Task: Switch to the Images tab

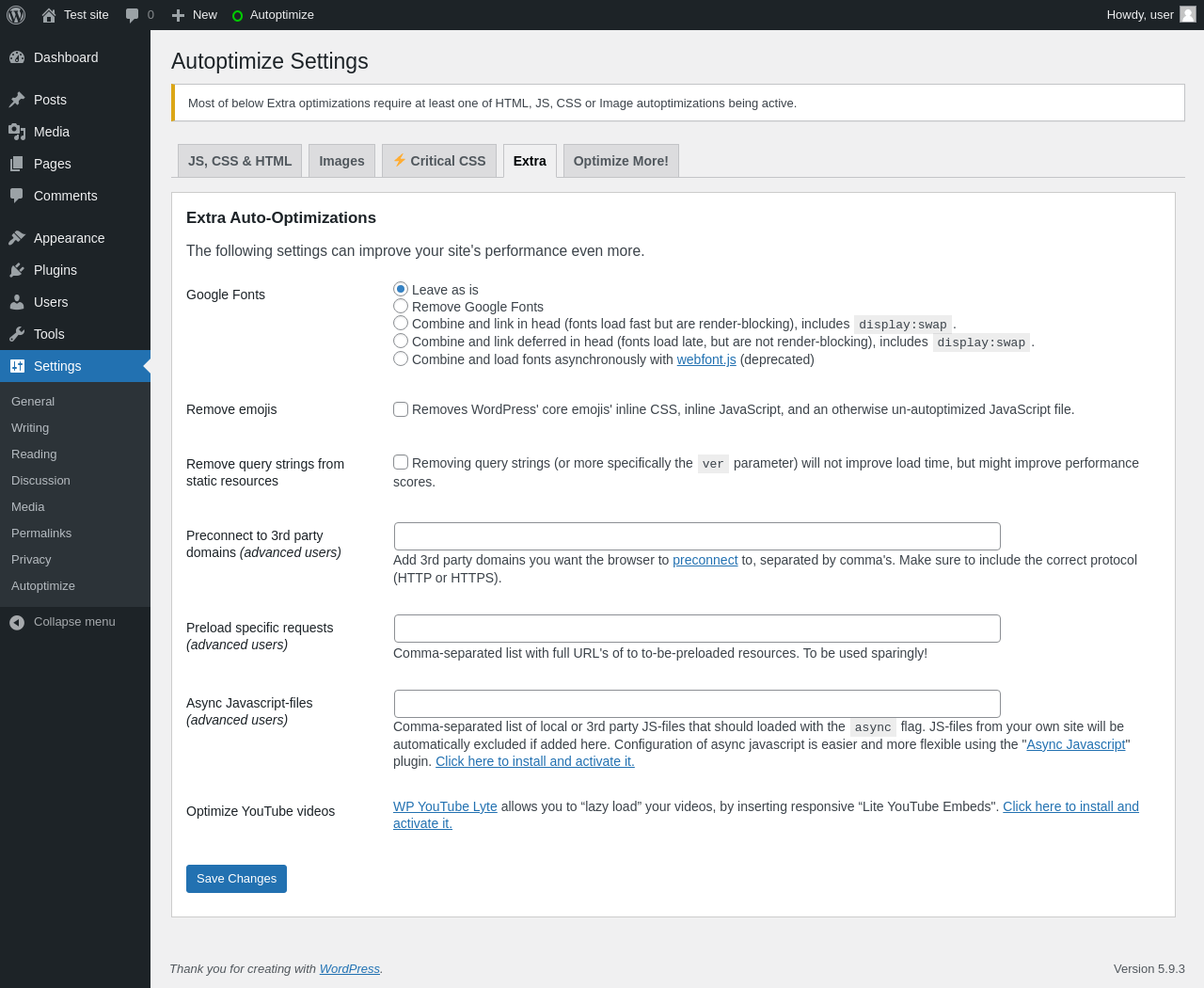Action: click(x=341, y=161)
